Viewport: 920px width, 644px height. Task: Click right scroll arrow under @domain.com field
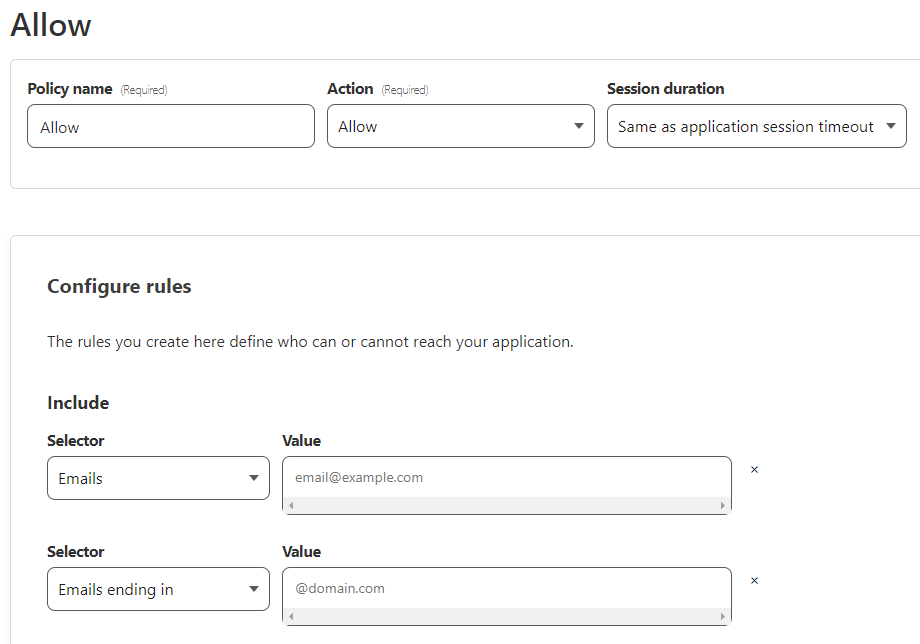[x=722, y=617]
